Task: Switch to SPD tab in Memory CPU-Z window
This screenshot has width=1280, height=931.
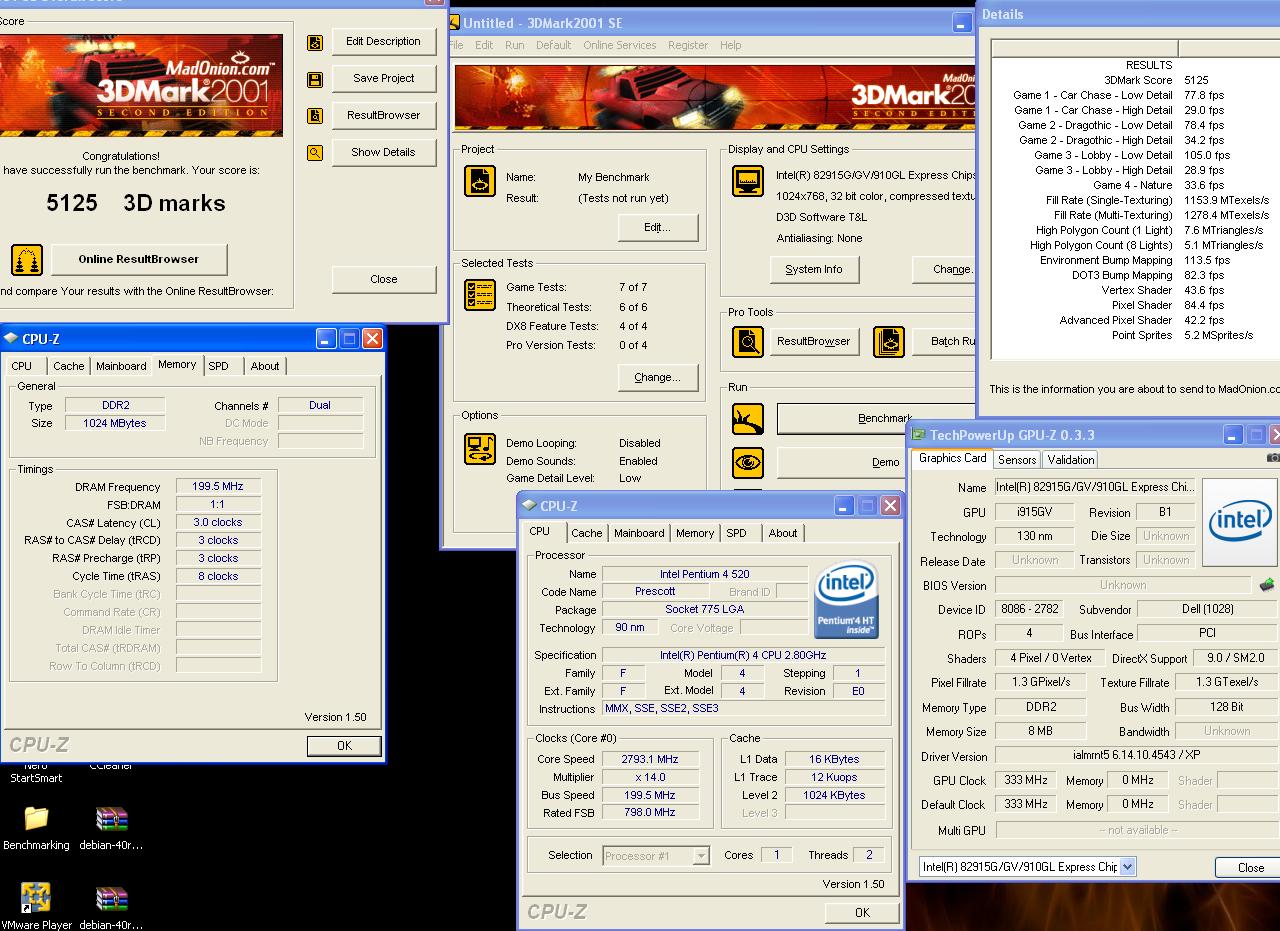Action: coord(218,366)
